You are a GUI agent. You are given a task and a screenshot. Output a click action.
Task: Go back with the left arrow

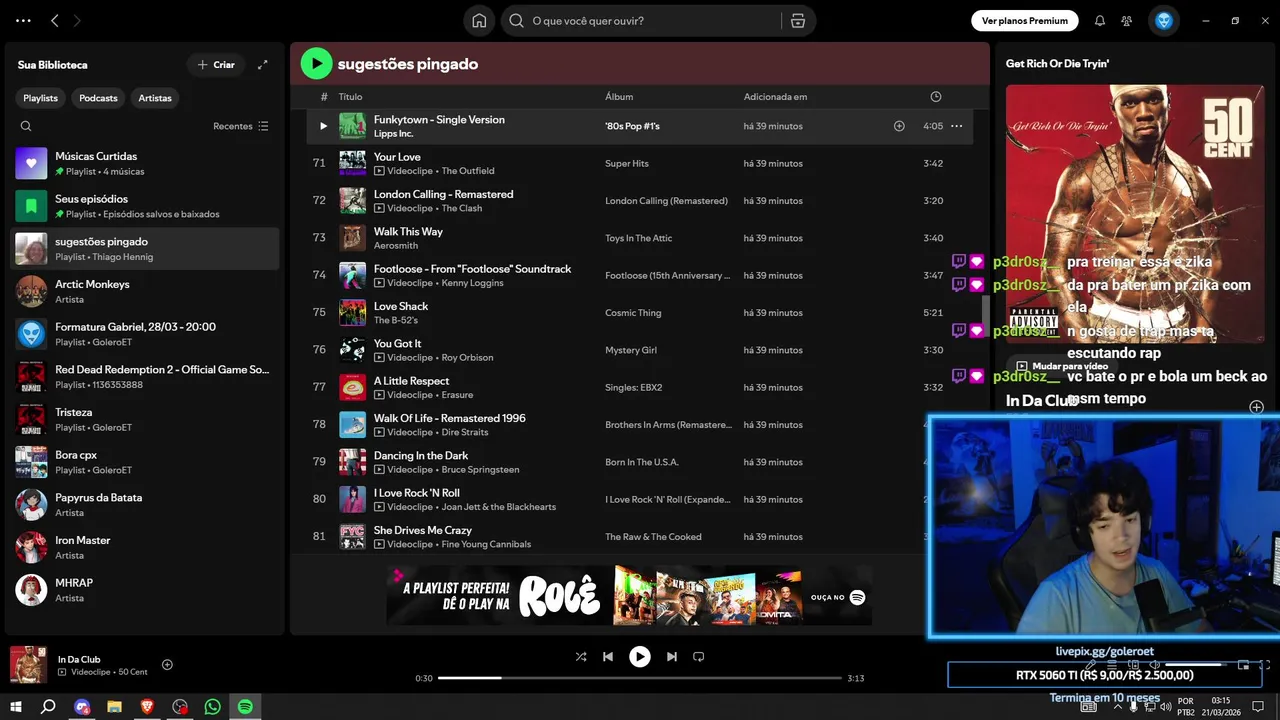[x=55, y=21]
